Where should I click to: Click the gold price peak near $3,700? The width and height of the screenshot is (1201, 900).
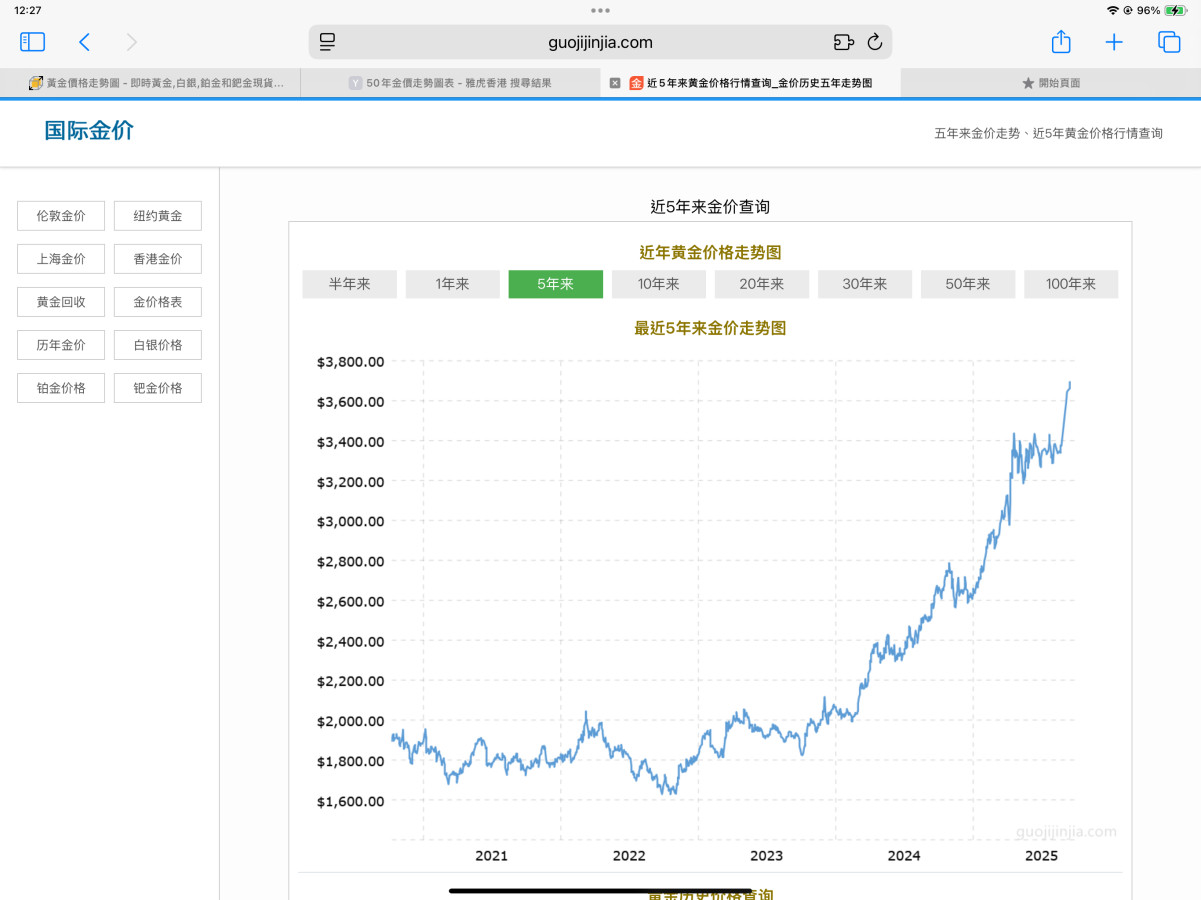pos(1069,383)
